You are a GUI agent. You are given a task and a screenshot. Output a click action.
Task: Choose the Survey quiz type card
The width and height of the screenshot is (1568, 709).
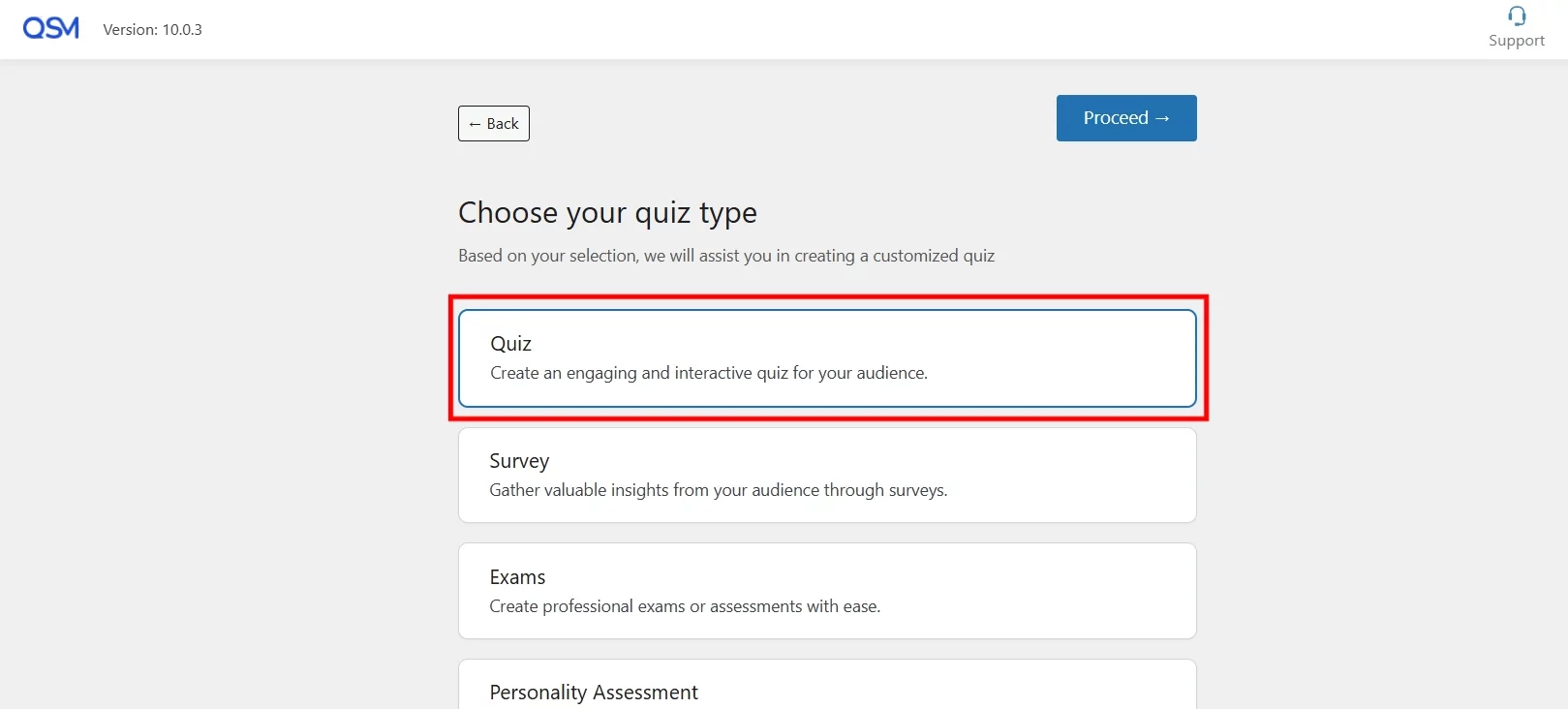pos(827,476)
